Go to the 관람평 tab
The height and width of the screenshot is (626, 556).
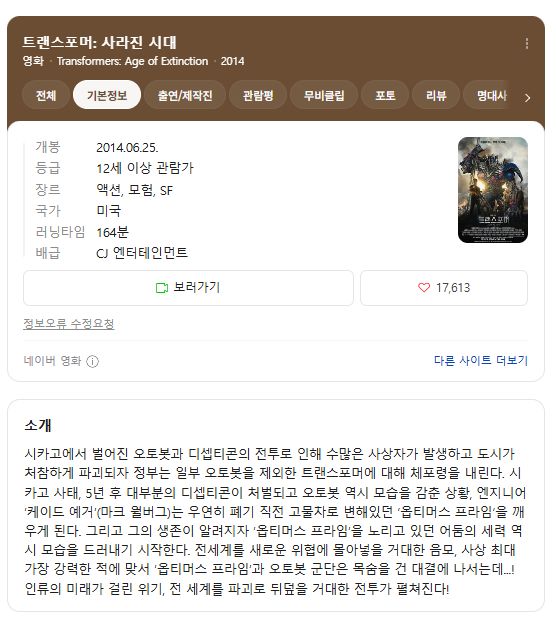tap(258, 95)
